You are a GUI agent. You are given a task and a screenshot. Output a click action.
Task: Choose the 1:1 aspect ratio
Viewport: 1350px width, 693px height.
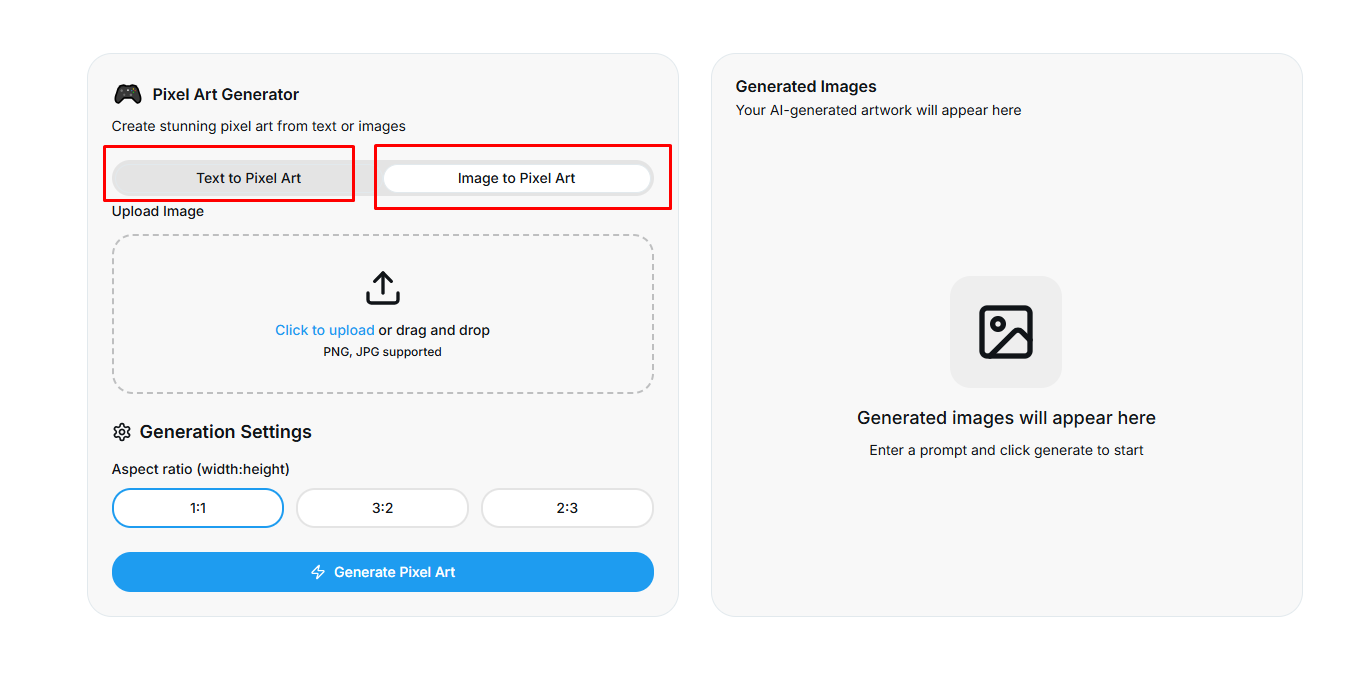coord(198,508)
